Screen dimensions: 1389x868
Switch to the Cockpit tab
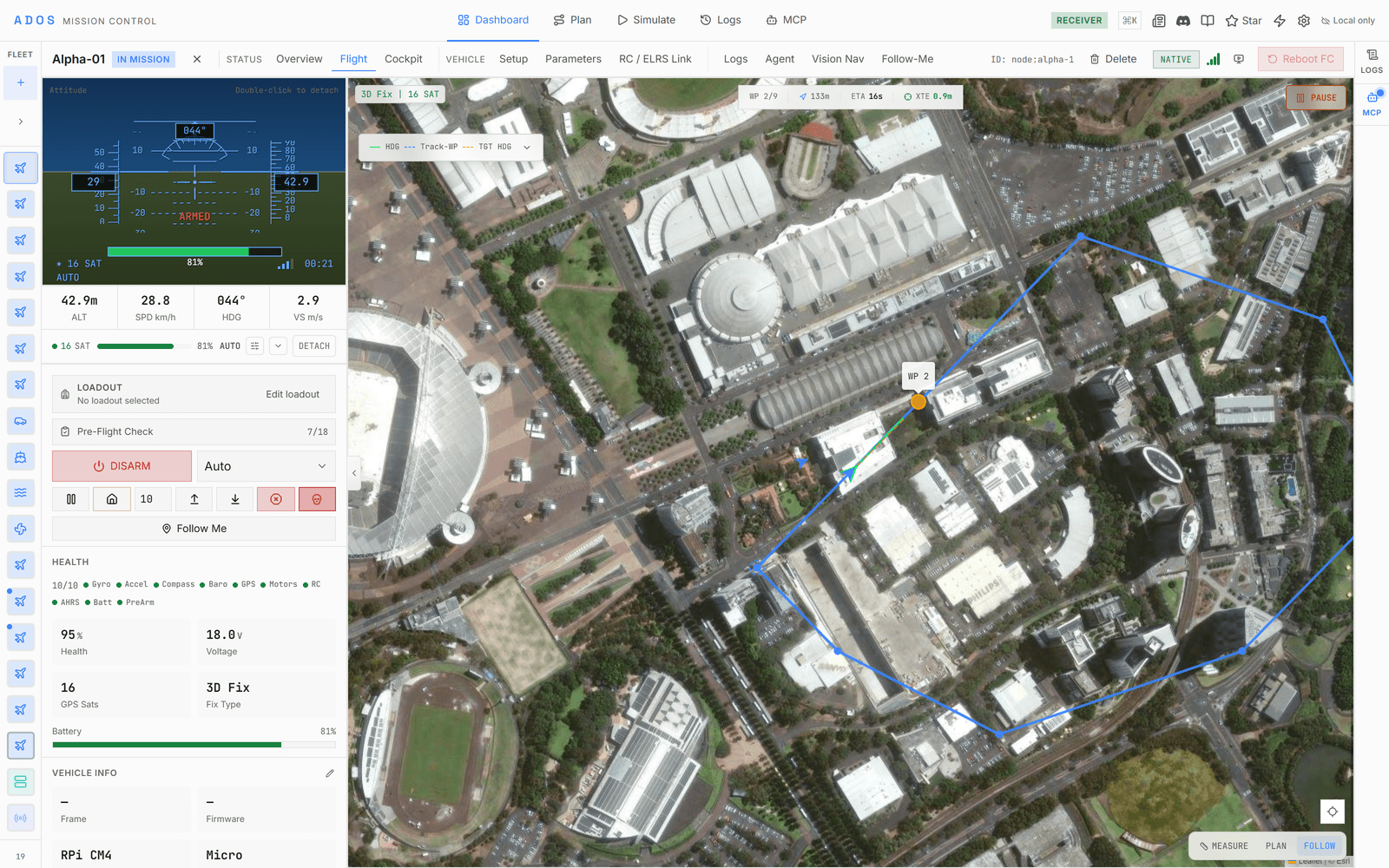point(403,59)
